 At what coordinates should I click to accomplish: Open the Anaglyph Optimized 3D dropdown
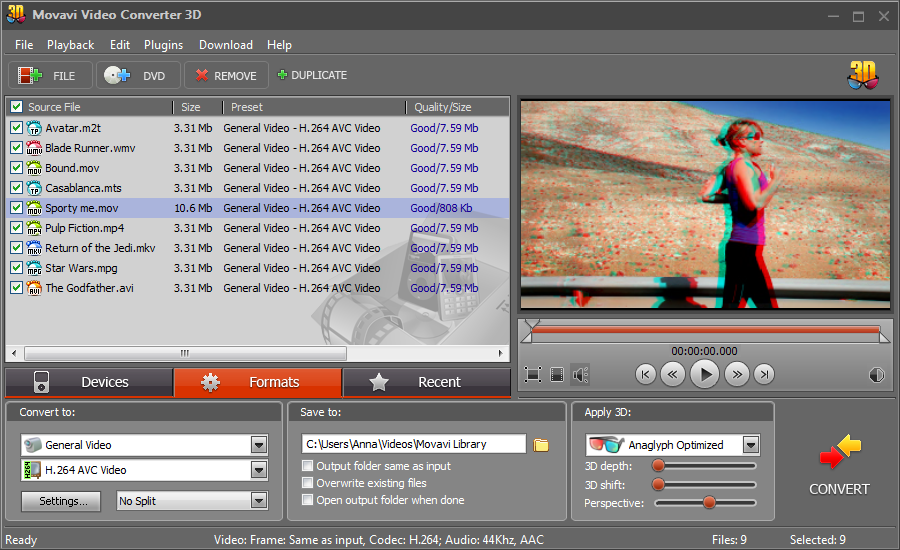751,445
